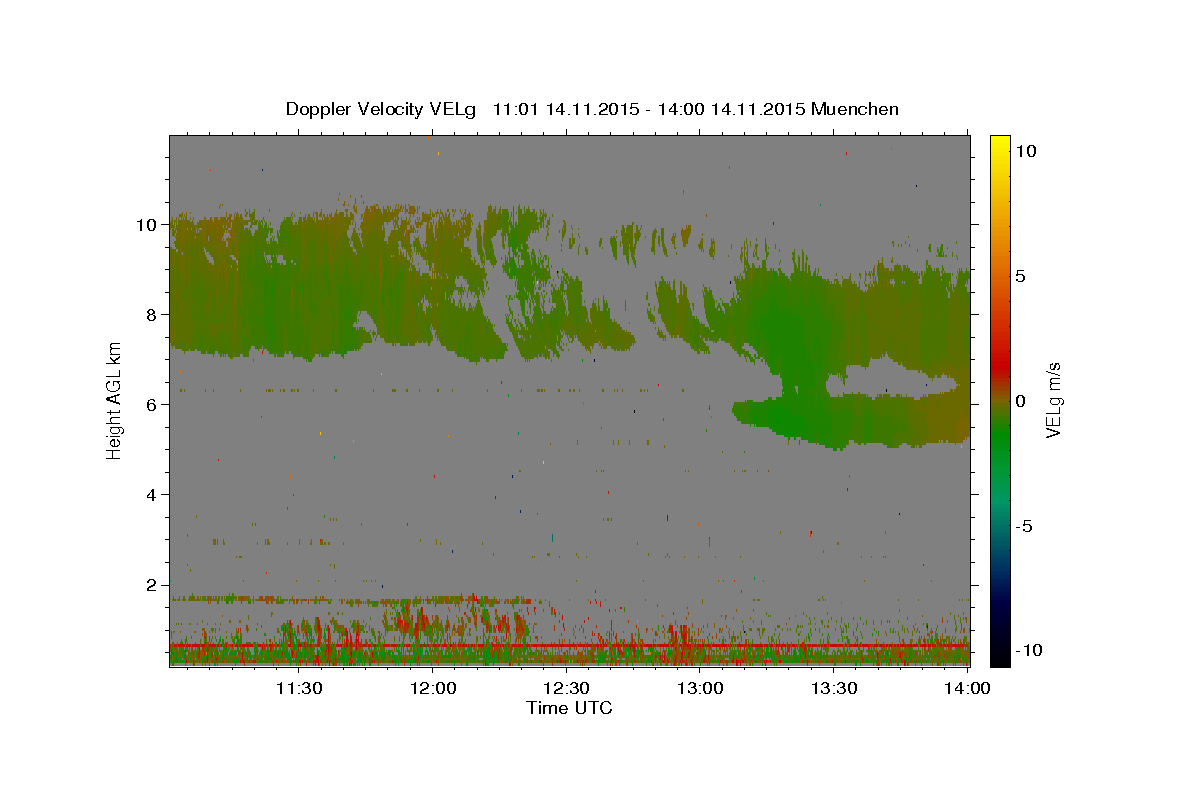Click the yellow top of the colorbar
Viewport: 1200px width, 800px height.
point(999,145)
